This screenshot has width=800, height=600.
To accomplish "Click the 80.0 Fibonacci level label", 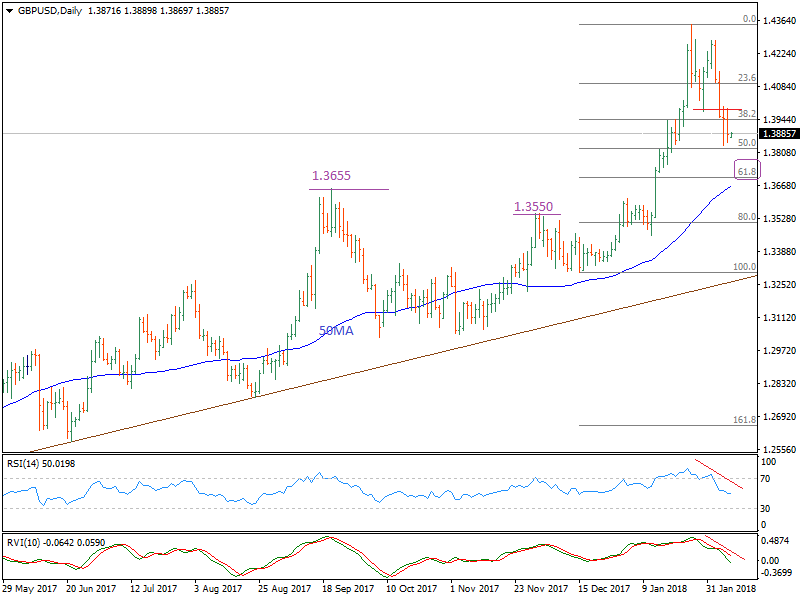I will click(746, 217).
